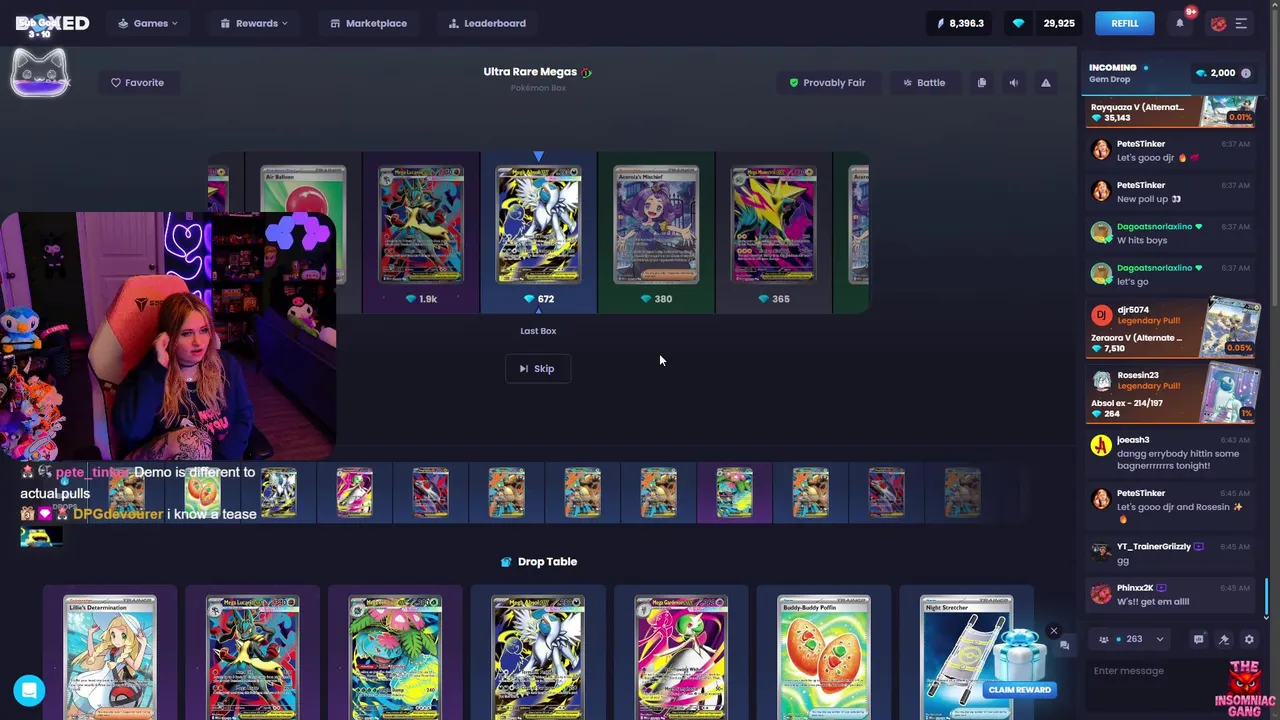Click the Drop Table heading icon
The height and width of the screenshot is (720, 1280).
point(506,562)
